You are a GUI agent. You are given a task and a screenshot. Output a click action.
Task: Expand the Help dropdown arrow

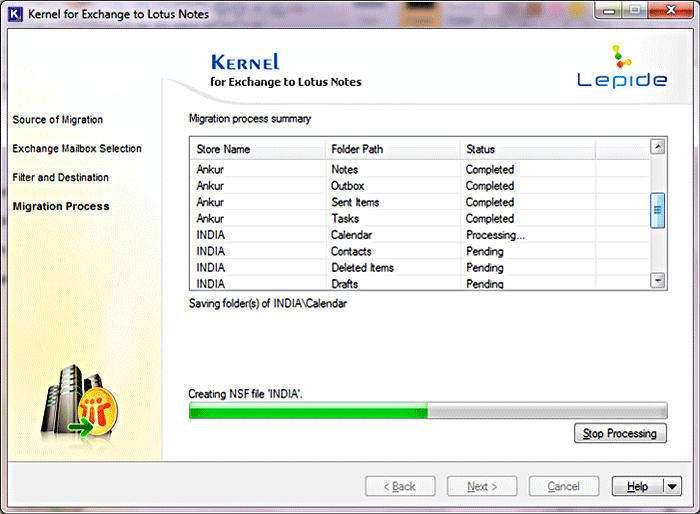click(x=673, y=486)
